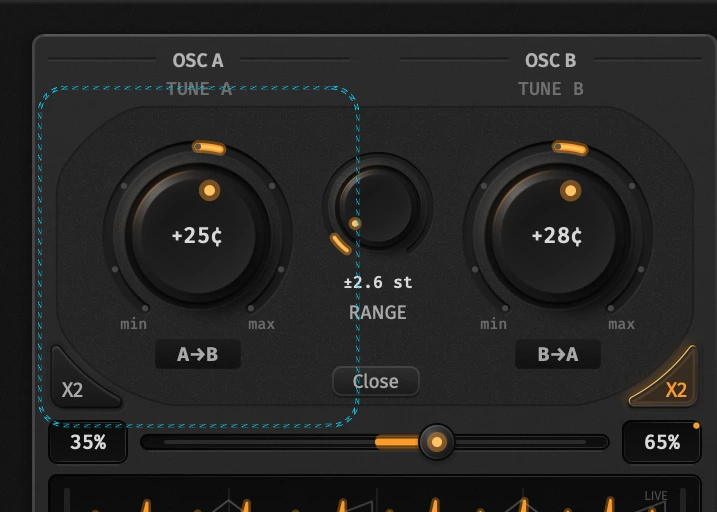Click the 65% value field
Screen dimensions: 717x512
[x=662, y=442]
